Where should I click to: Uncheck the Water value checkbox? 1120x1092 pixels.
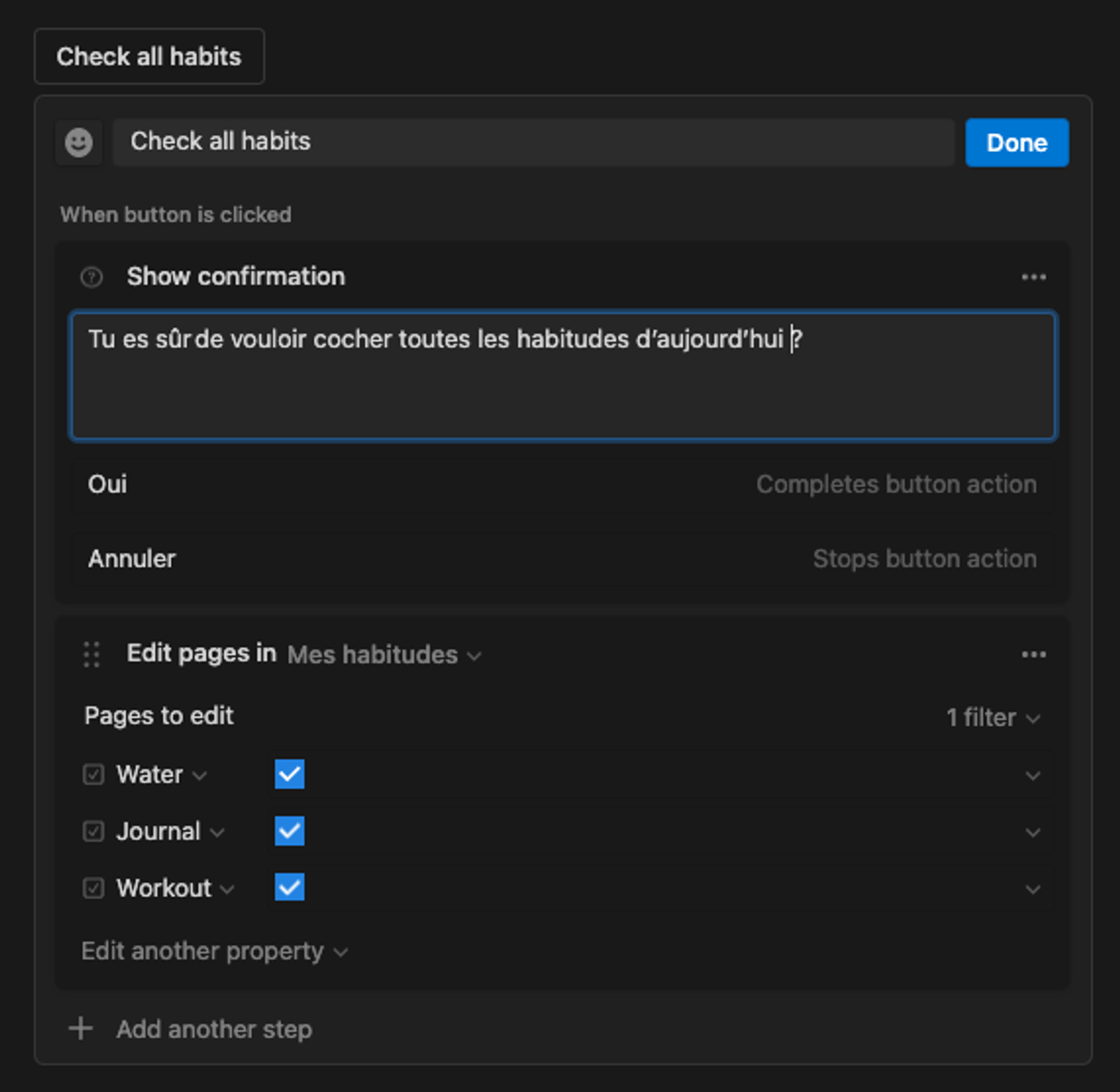click(289, 774)
